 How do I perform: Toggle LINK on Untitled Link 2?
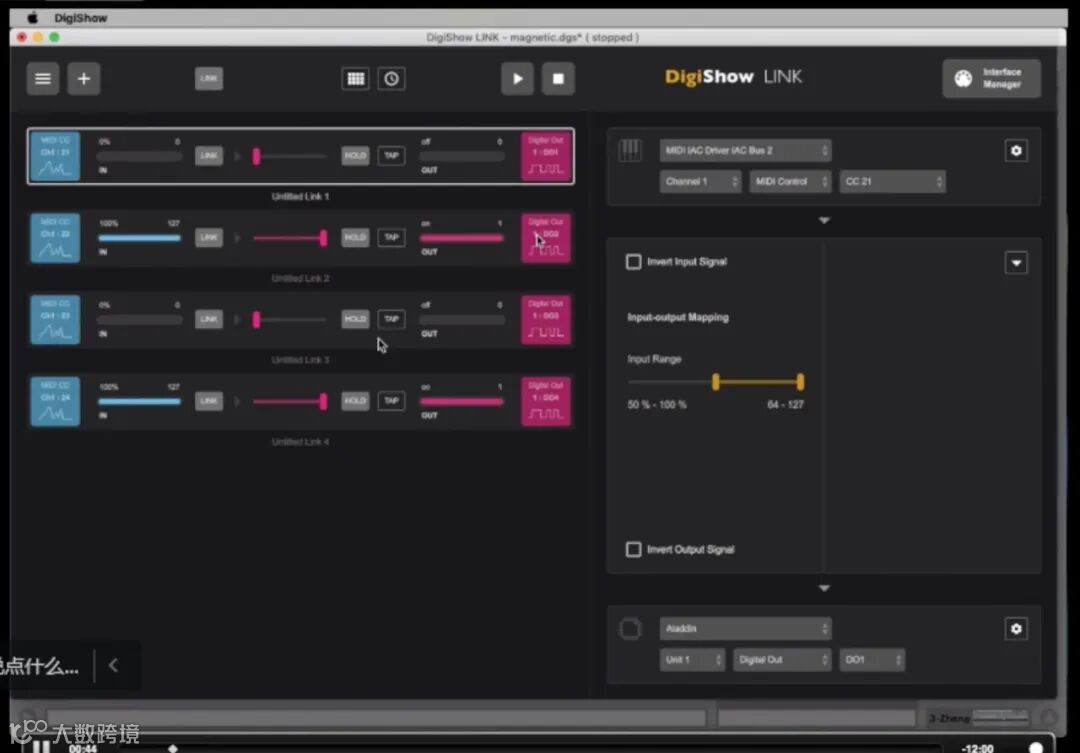tap(209, 238)
